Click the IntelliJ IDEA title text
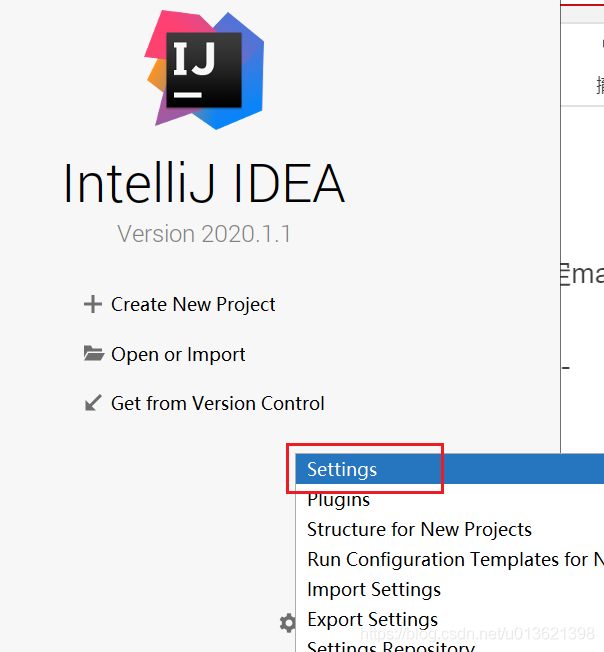The width and height of the screenshot is (604, 652). pyautogui.click(x=204, y=183)
